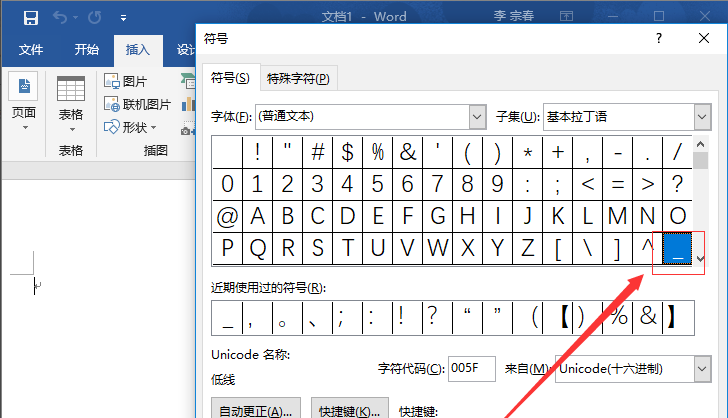Pick the recent semicolon ; symbol
Image resolution: width=728 pixels, height=418 pixels.
coord(347,318)
